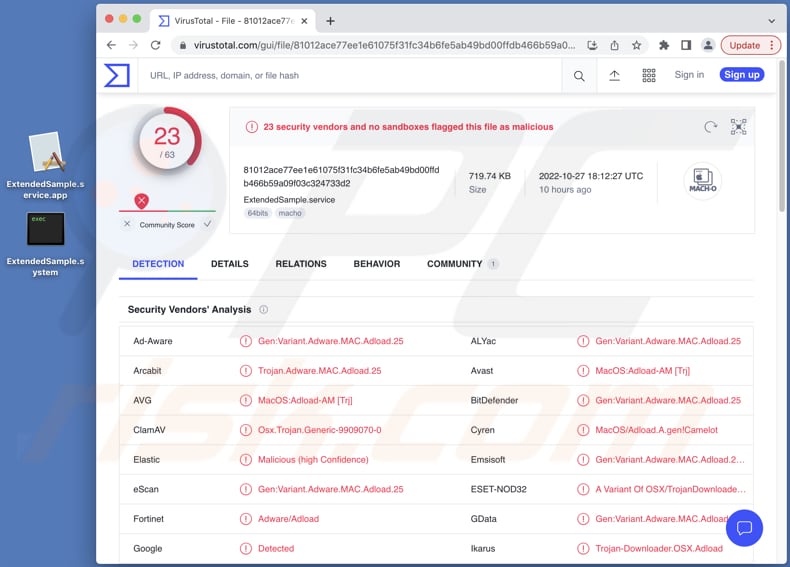This screenshot has height=567, width=790.
Task: Bookmark page with star icon
Action: tap(636, 45)
